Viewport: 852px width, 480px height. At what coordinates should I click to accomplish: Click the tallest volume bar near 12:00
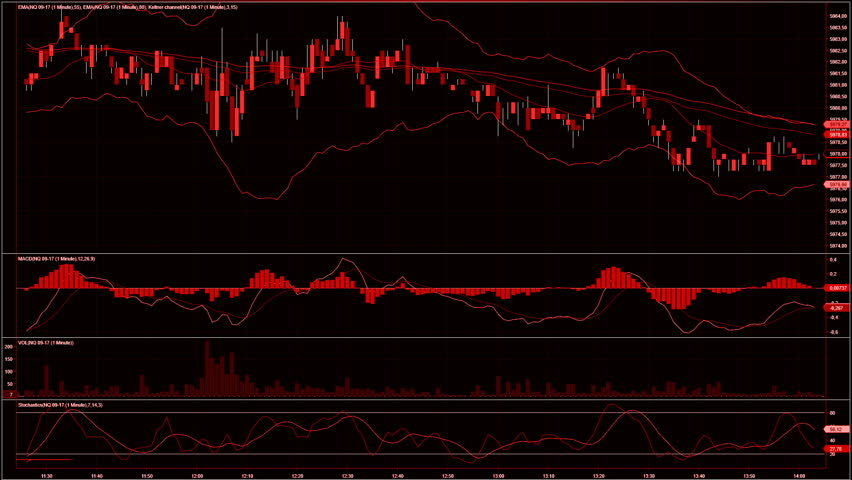coord(207,368)
